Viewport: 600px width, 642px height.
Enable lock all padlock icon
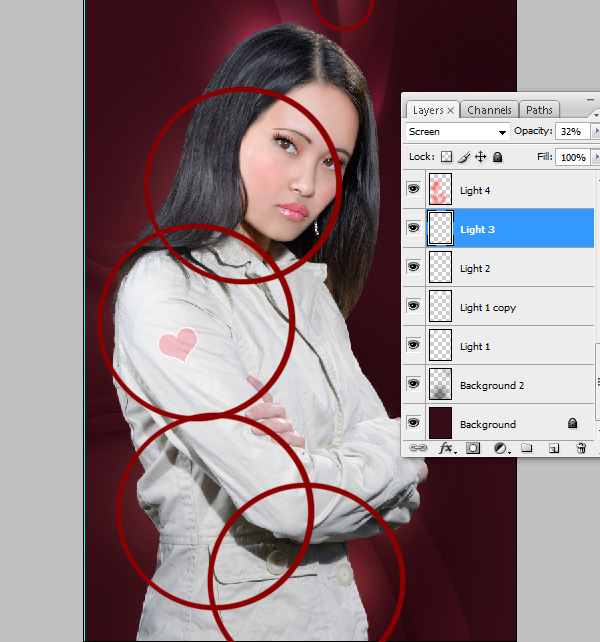[x=497, y=157]
